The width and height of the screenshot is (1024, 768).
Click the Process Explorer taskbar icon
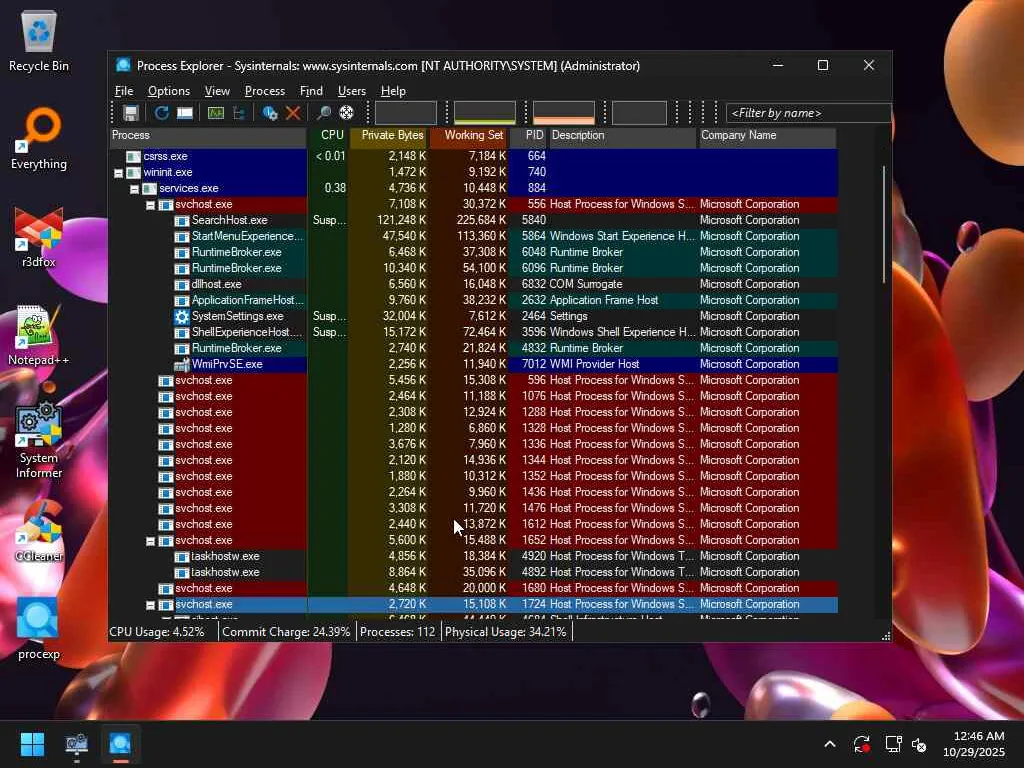[120, 744]
